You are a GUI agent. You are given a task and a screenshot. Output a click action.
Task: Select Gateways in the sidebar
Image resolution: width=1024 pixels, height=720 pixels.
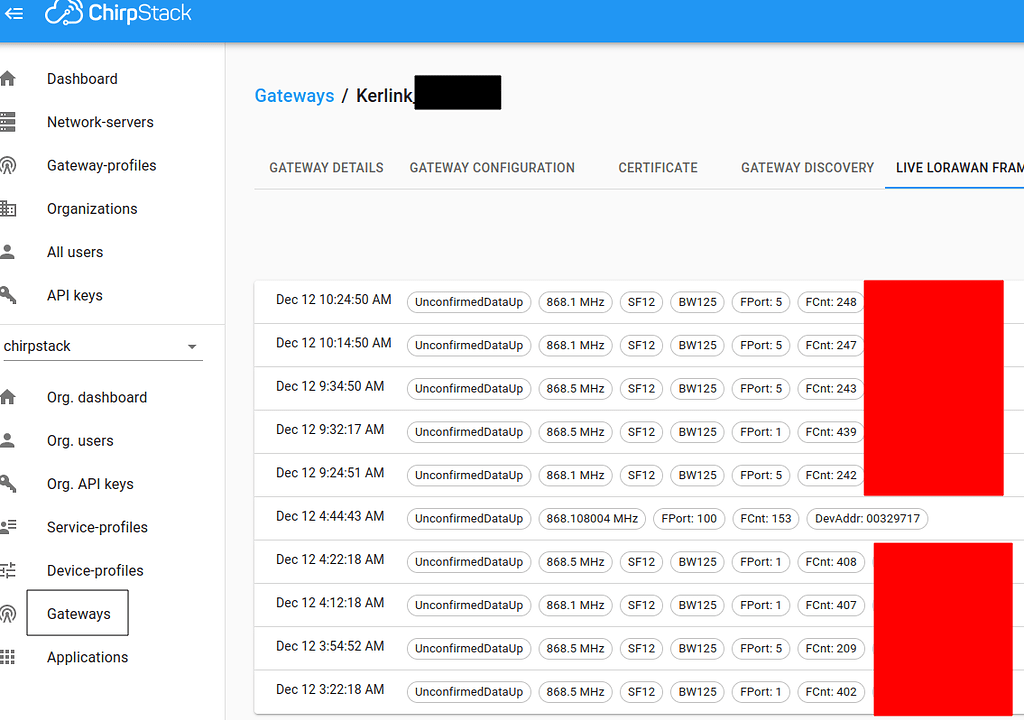[77, 613]
